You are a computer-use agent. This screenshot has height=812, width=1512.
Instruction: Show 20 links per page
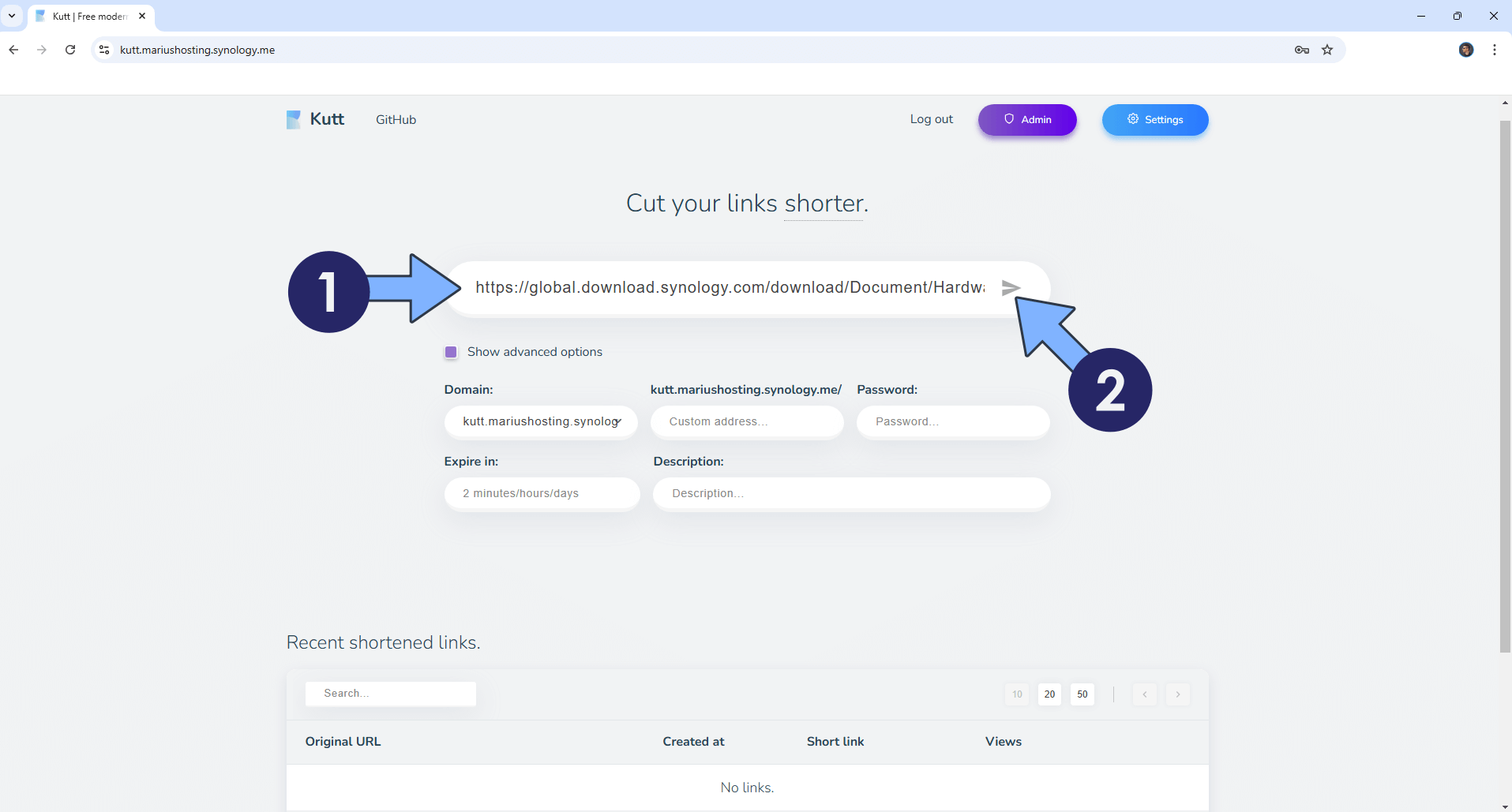coord(1049,694)
